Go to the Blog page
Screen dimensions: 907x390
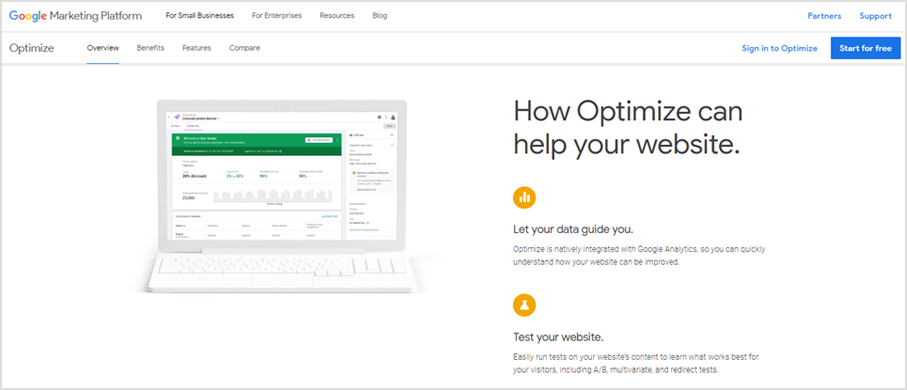pyautogui.click(x=379, y=16)
